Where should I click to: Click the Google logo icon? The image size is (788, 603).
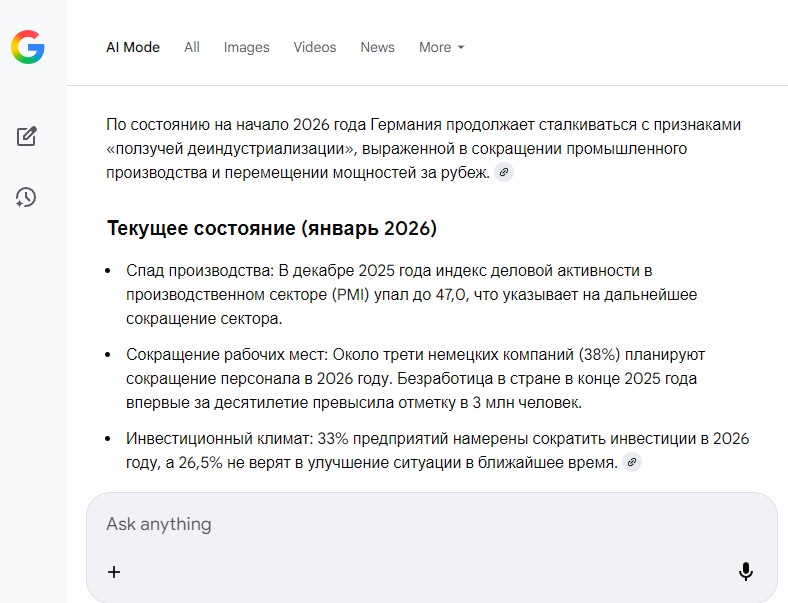tap(28, 47)
